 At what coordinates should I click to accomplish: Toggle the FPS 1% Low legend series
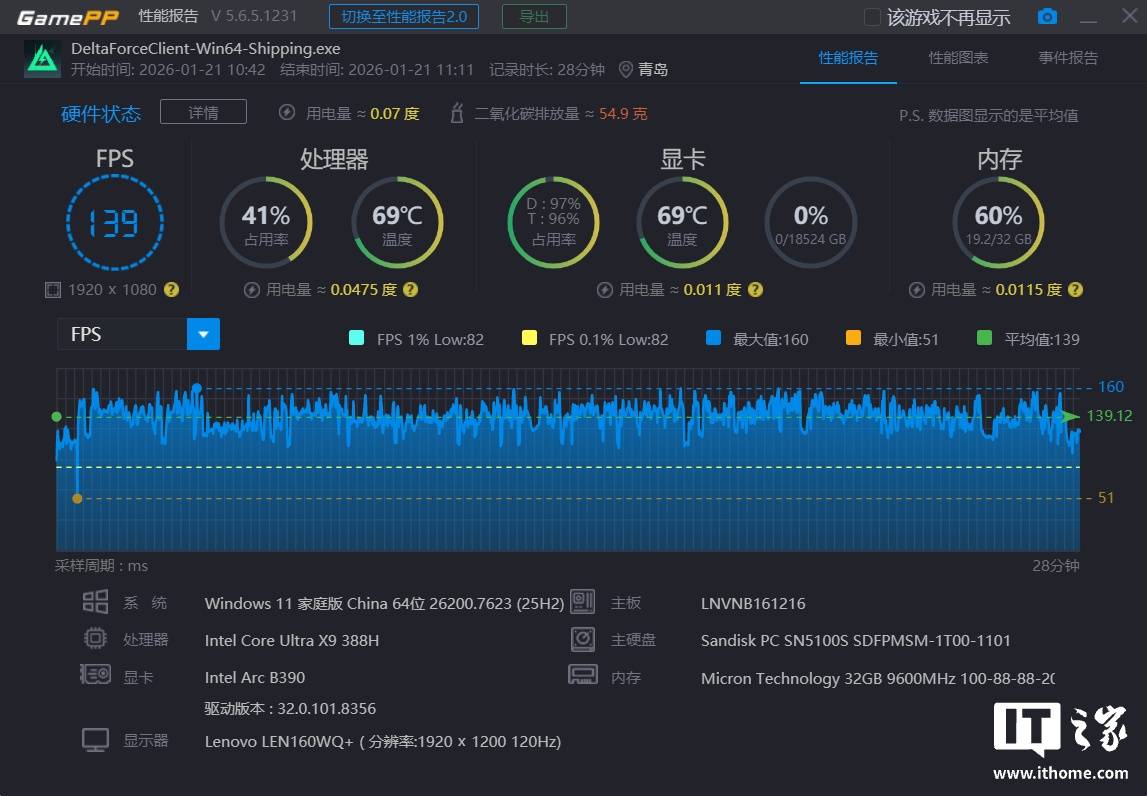(357, 338)
